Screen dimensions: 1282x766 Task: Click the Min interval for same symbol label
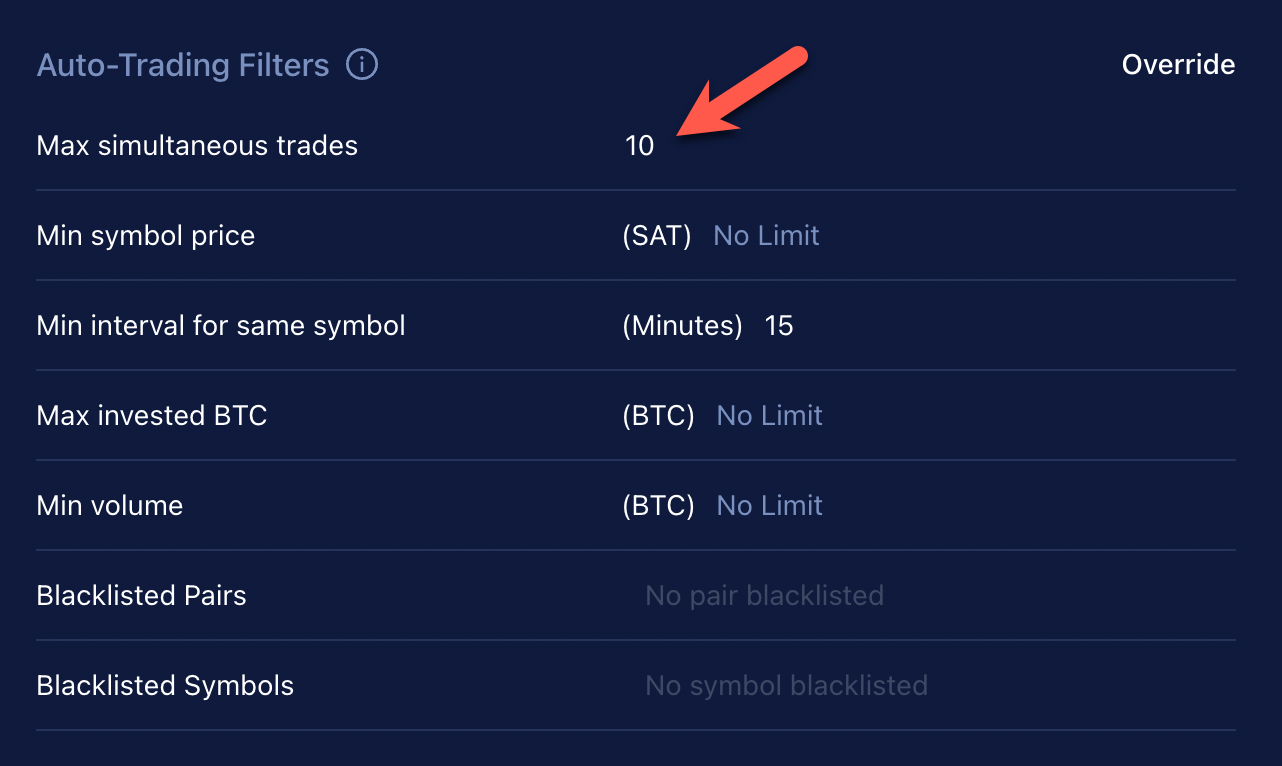click(221, 326)
